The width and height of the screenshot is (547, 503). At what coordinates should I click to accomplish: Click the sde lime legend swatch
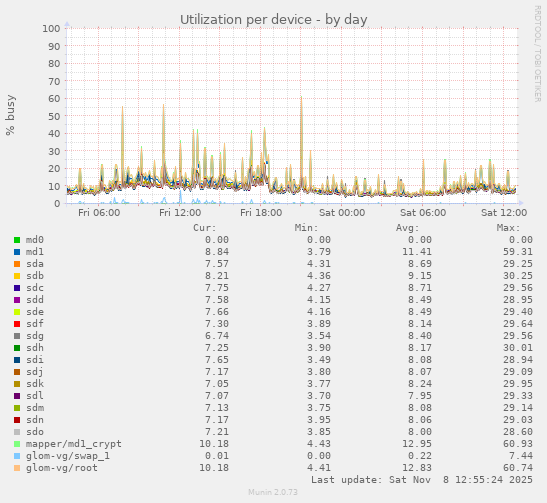(17, 312)
